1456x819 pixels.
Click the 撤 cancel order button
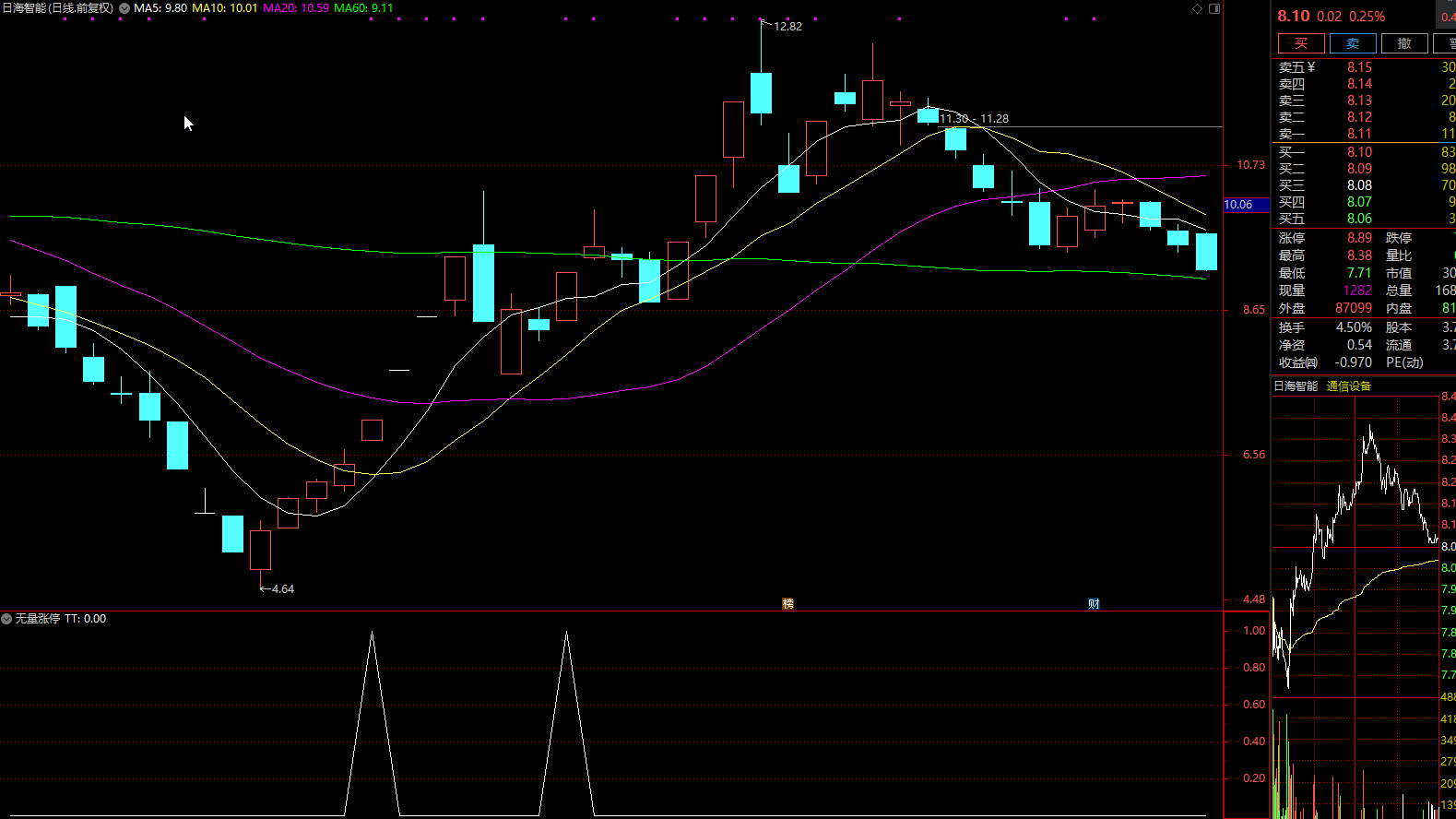pos(1404,43)
